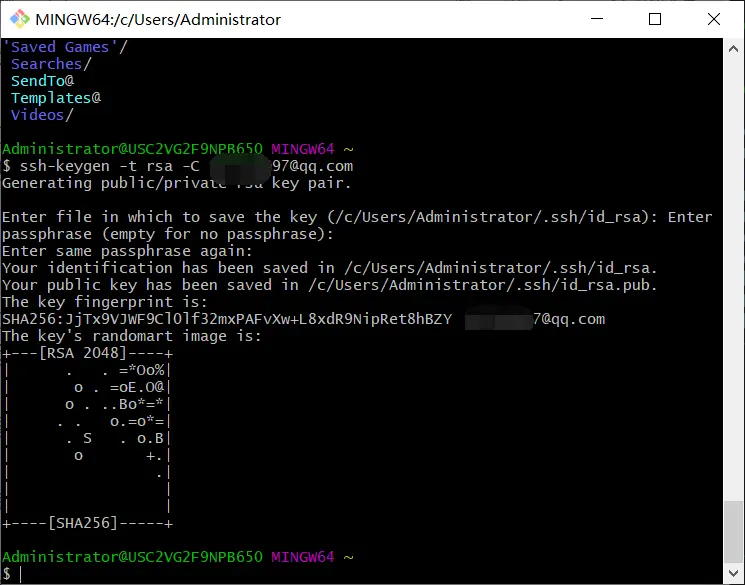Maximize the MINGW64 terminal window
745x585 pixels.
click(x=655, y=19)
